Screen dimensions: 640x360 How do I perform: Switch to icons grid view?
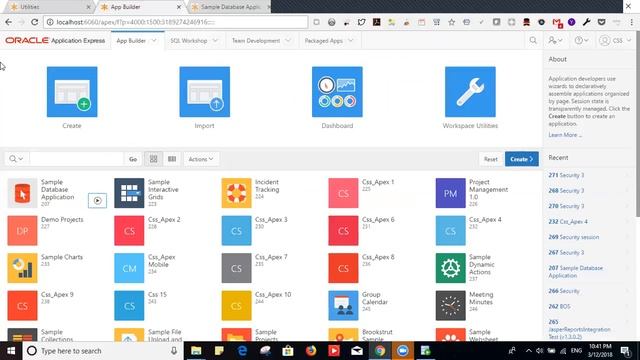tap(153, 159)
